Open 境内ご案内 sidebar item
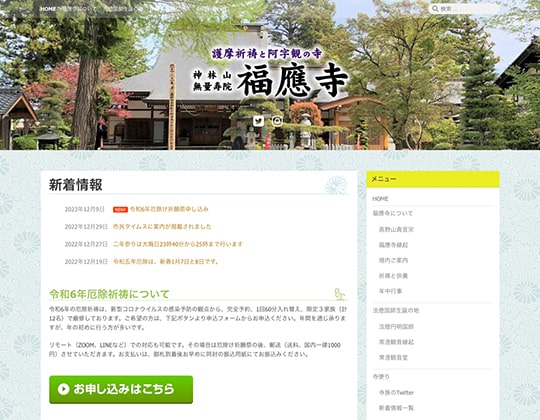The height and width of the screenshot is (420, 540). [x=393, y=260]
